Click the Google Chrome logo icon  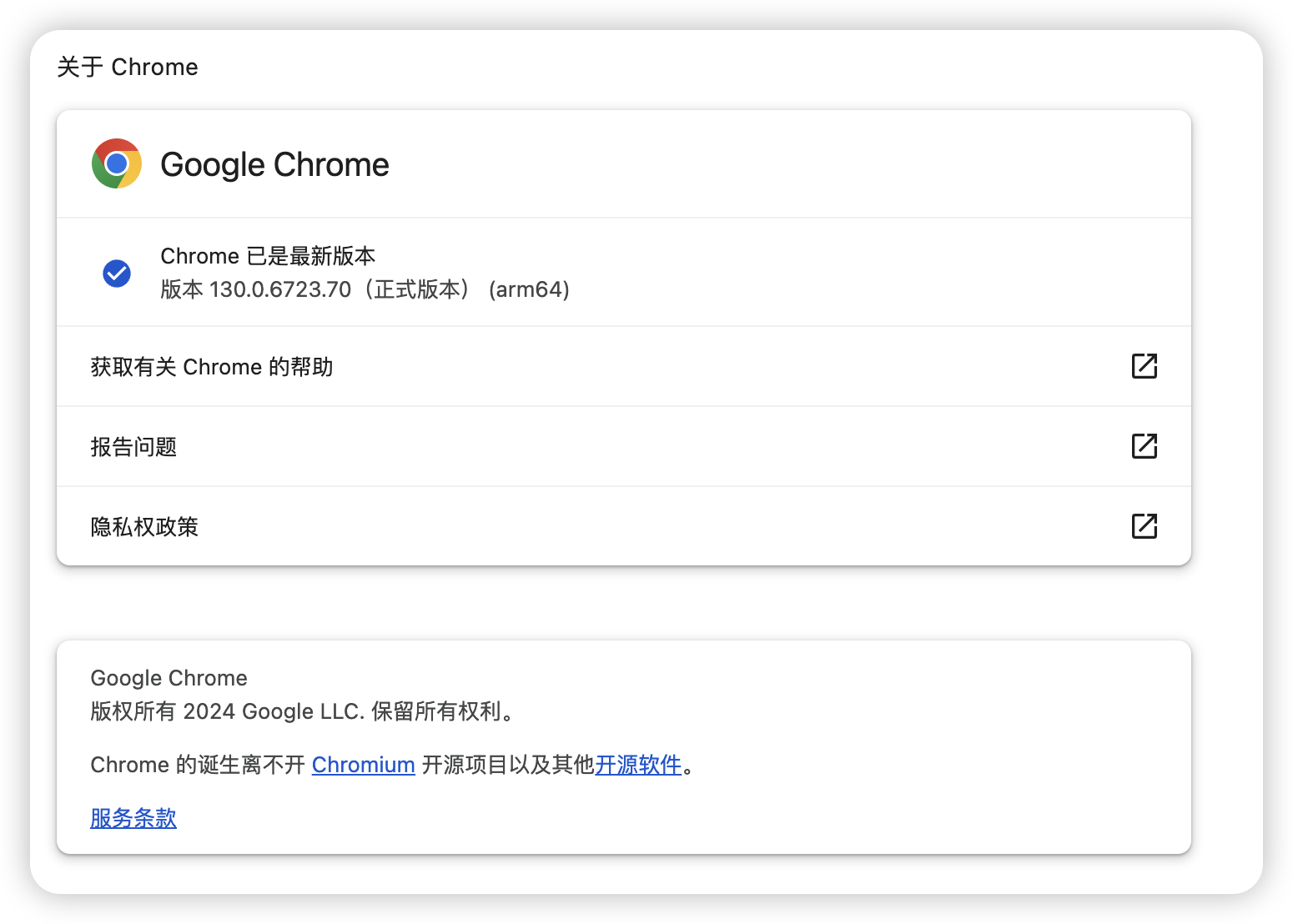point(117,163)
